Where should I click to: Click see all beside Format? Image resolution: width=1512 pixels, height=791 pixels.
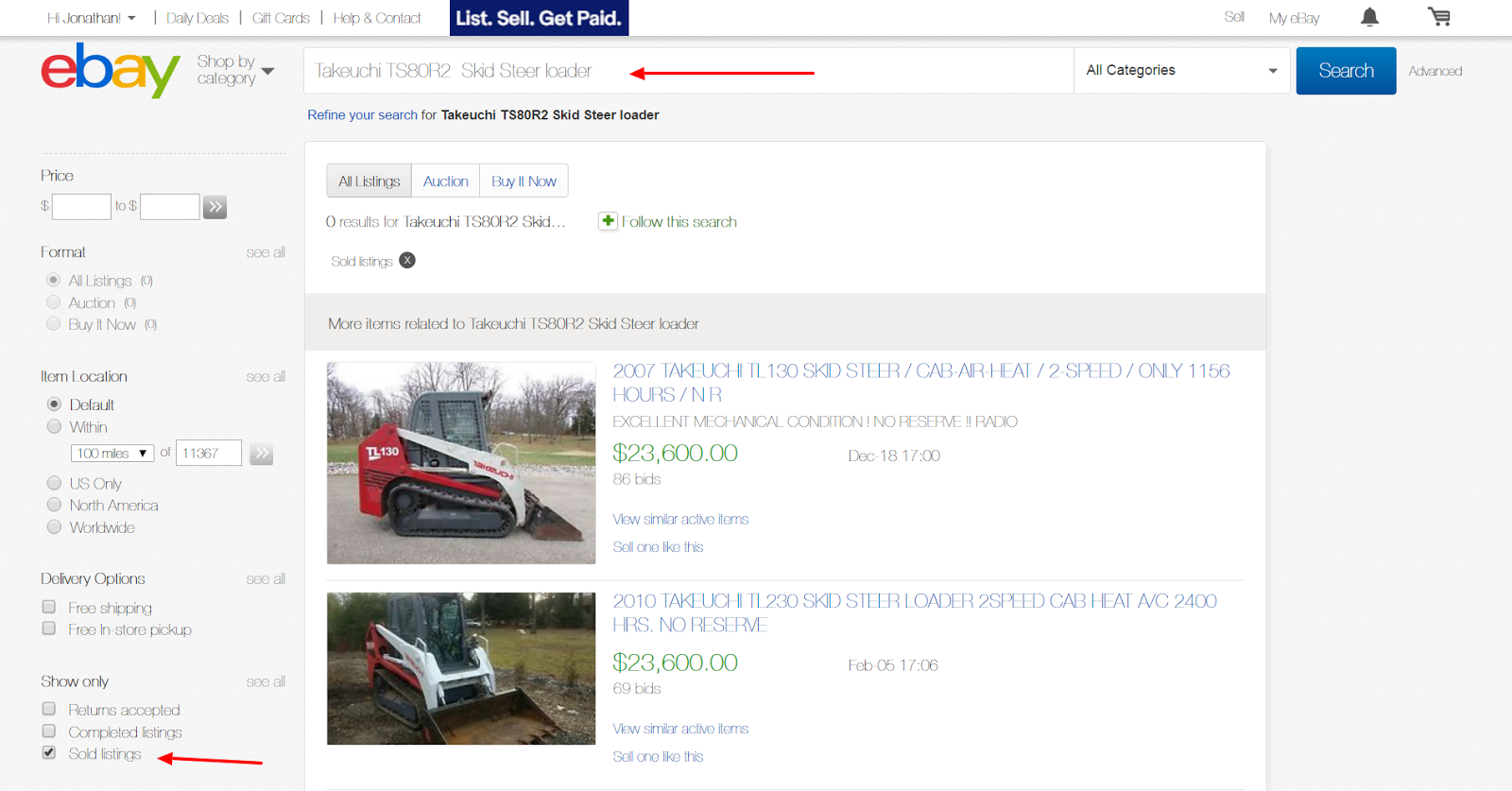(x=266, y=252)
